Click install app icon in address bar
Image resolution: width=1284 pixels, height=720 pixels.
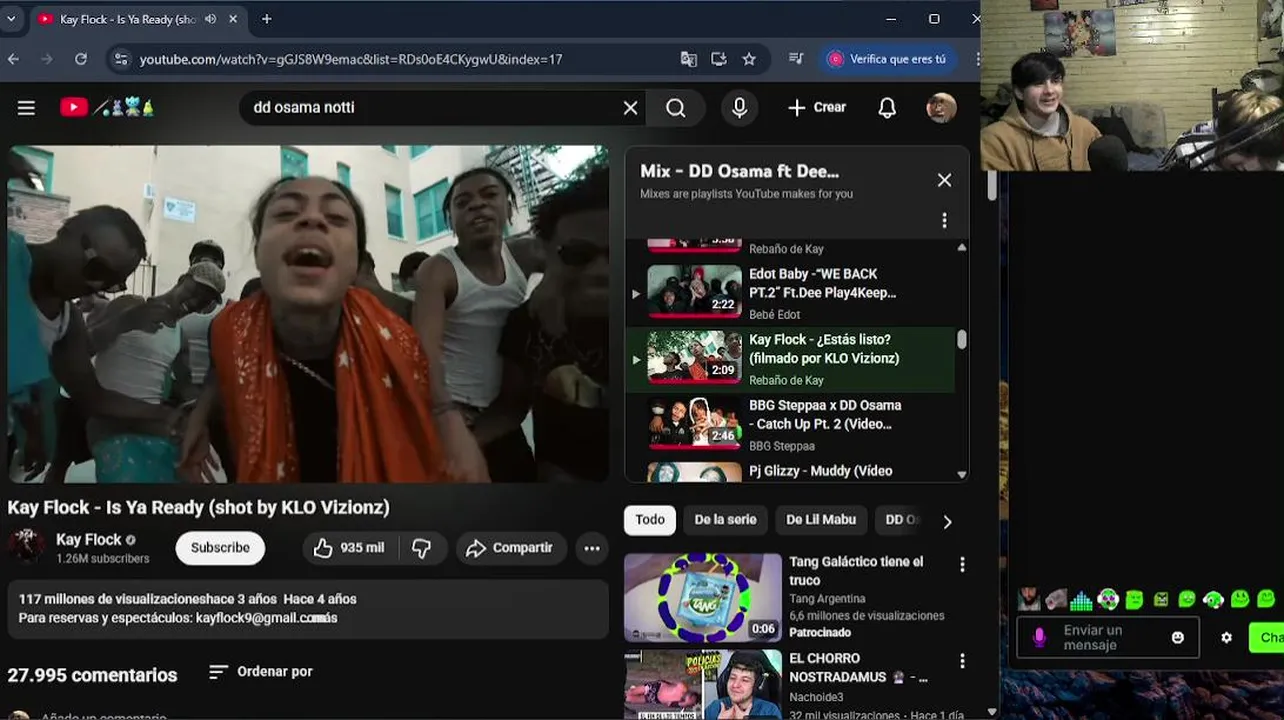coord(718,59)
